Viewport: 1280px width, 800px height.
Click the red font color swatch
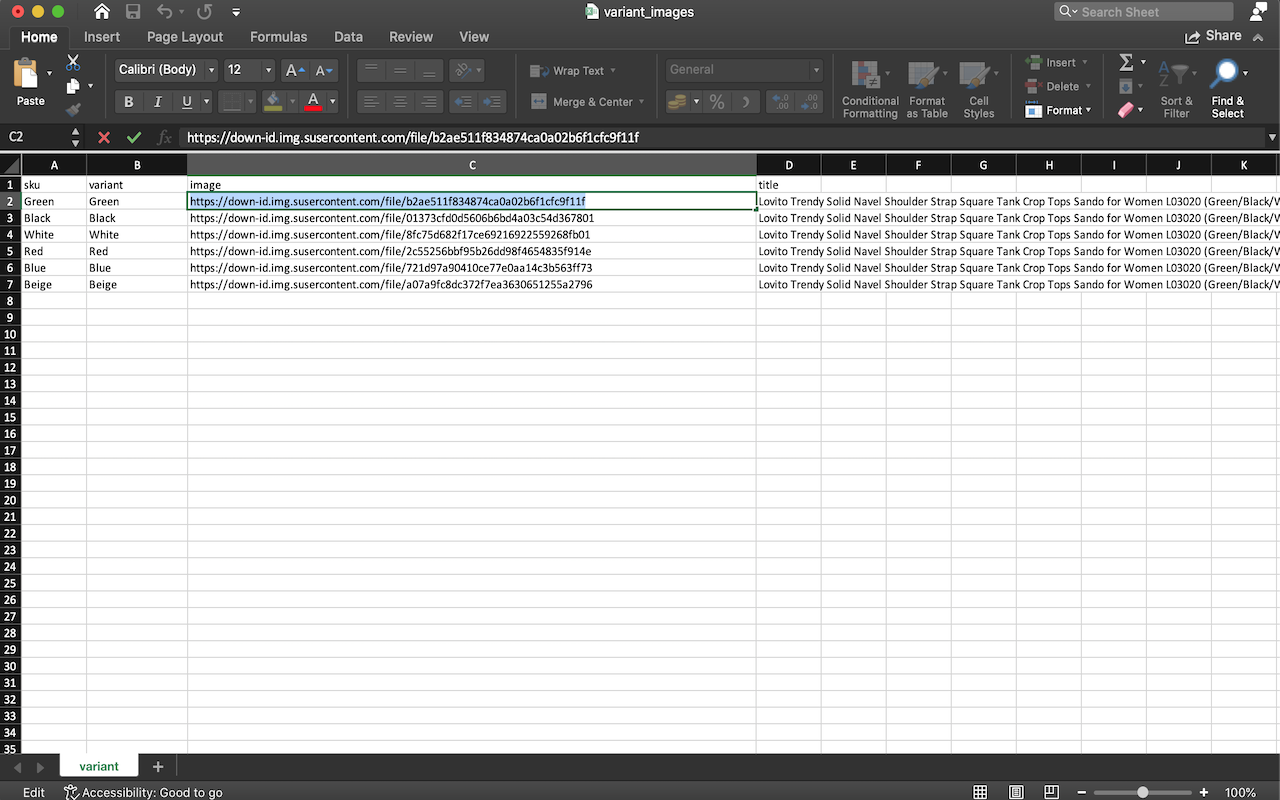pos(313,102)
